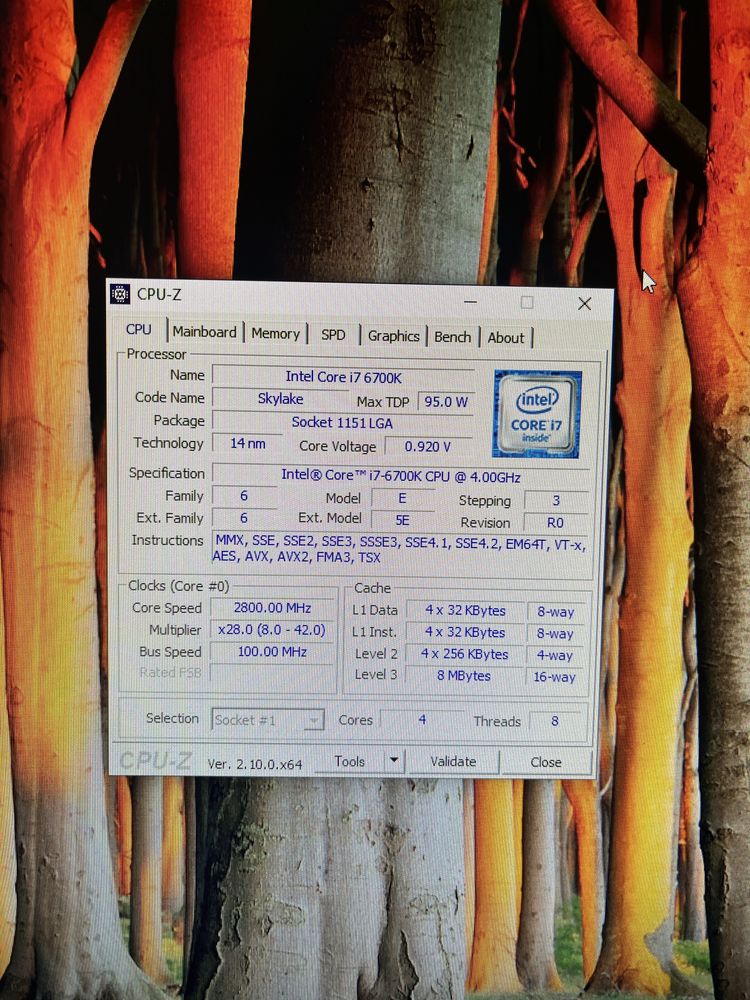Click the Max TDP value '95.0 W'

point(446,402)
